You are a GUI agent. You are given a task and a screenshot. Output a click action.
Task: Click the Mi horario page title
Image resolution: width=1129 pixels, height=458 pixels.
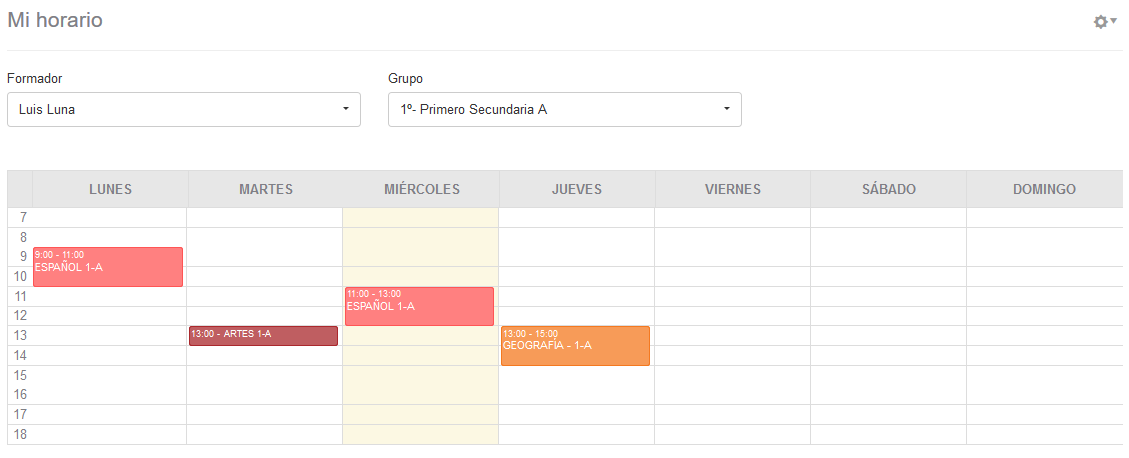point(55,20)
